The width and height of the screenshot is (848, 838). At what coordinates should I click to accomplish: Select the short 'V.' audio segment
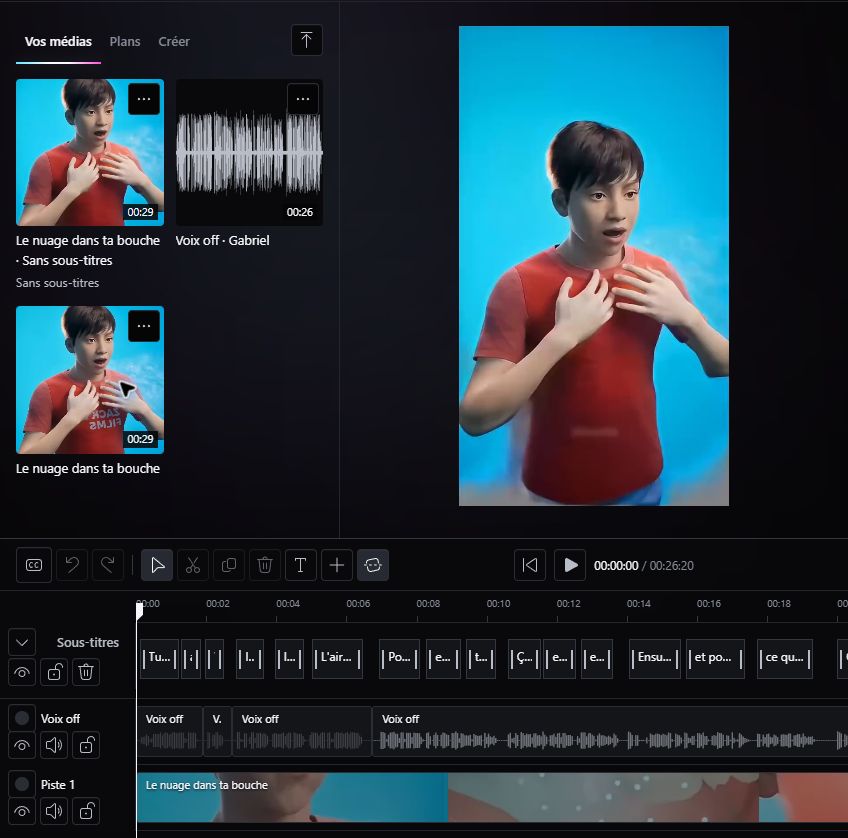(217, 731)
